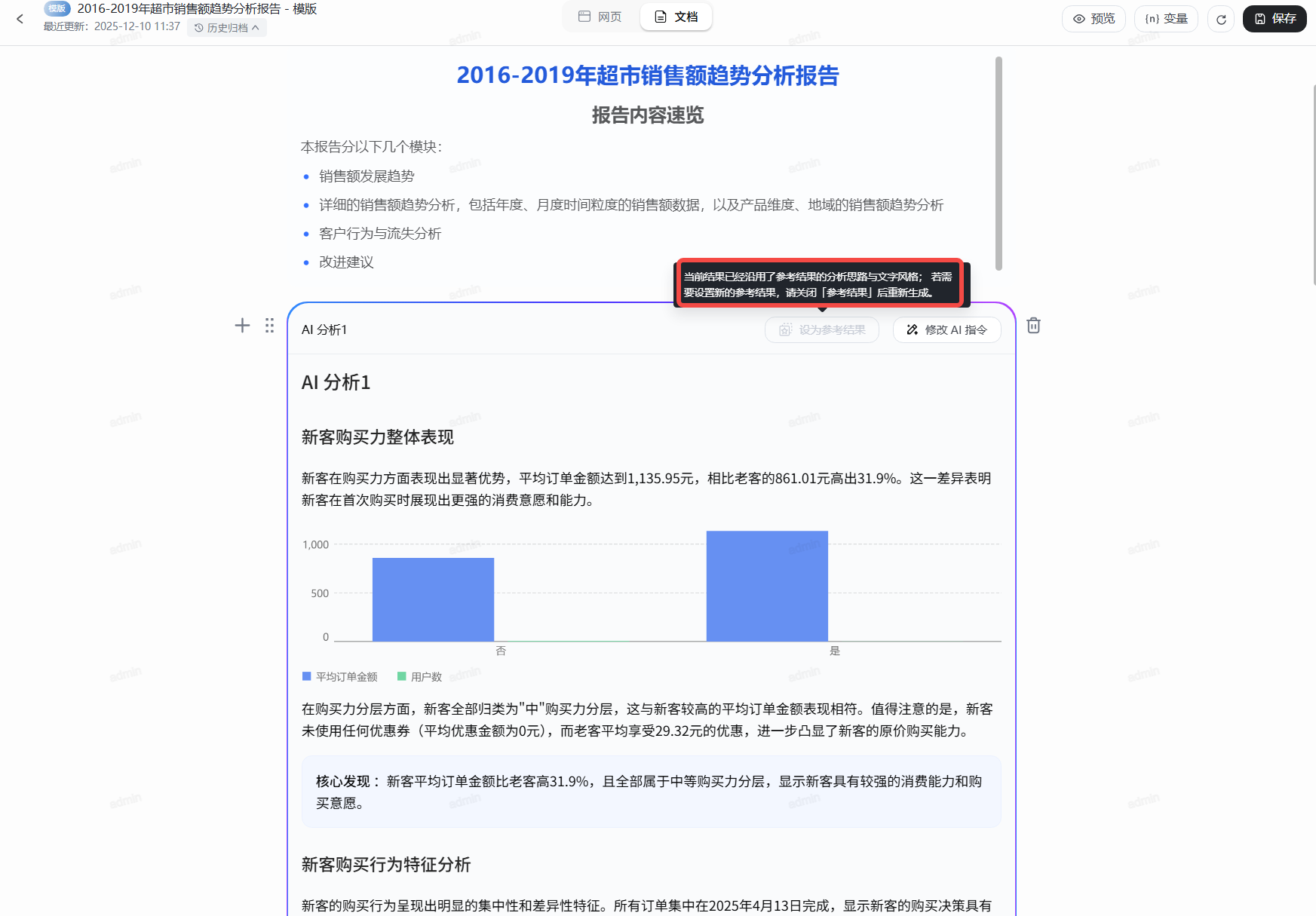This screenshot has width=1316, height=916.
Task: Switch to the 文档 tab
Action: (x=676, y=17)
